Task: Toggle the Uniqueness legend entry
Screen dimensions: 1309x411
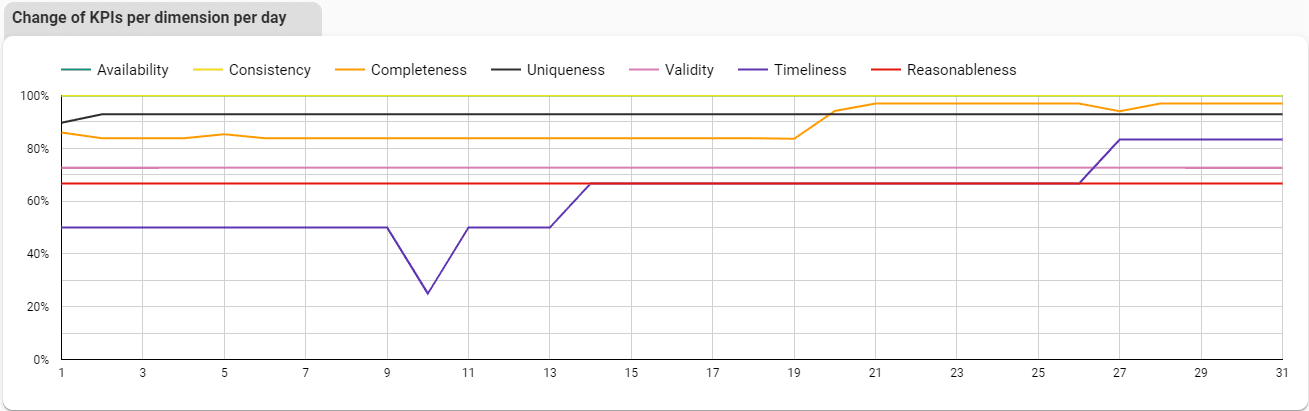Action: [548, 70]
